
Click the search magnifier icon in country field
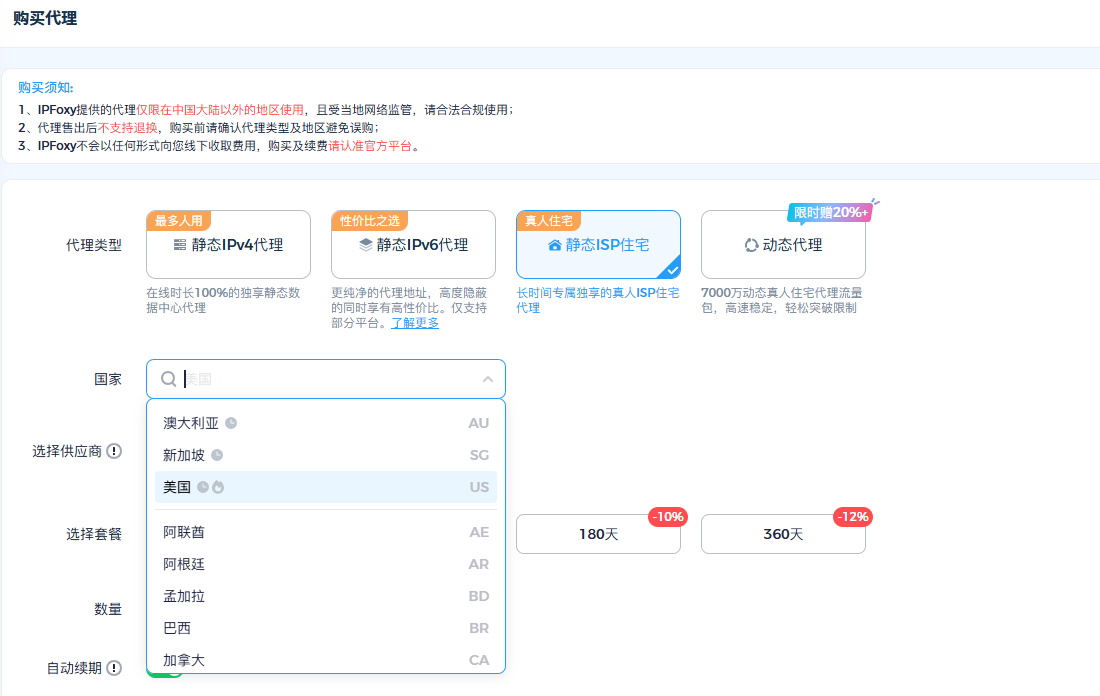point(169,379)
